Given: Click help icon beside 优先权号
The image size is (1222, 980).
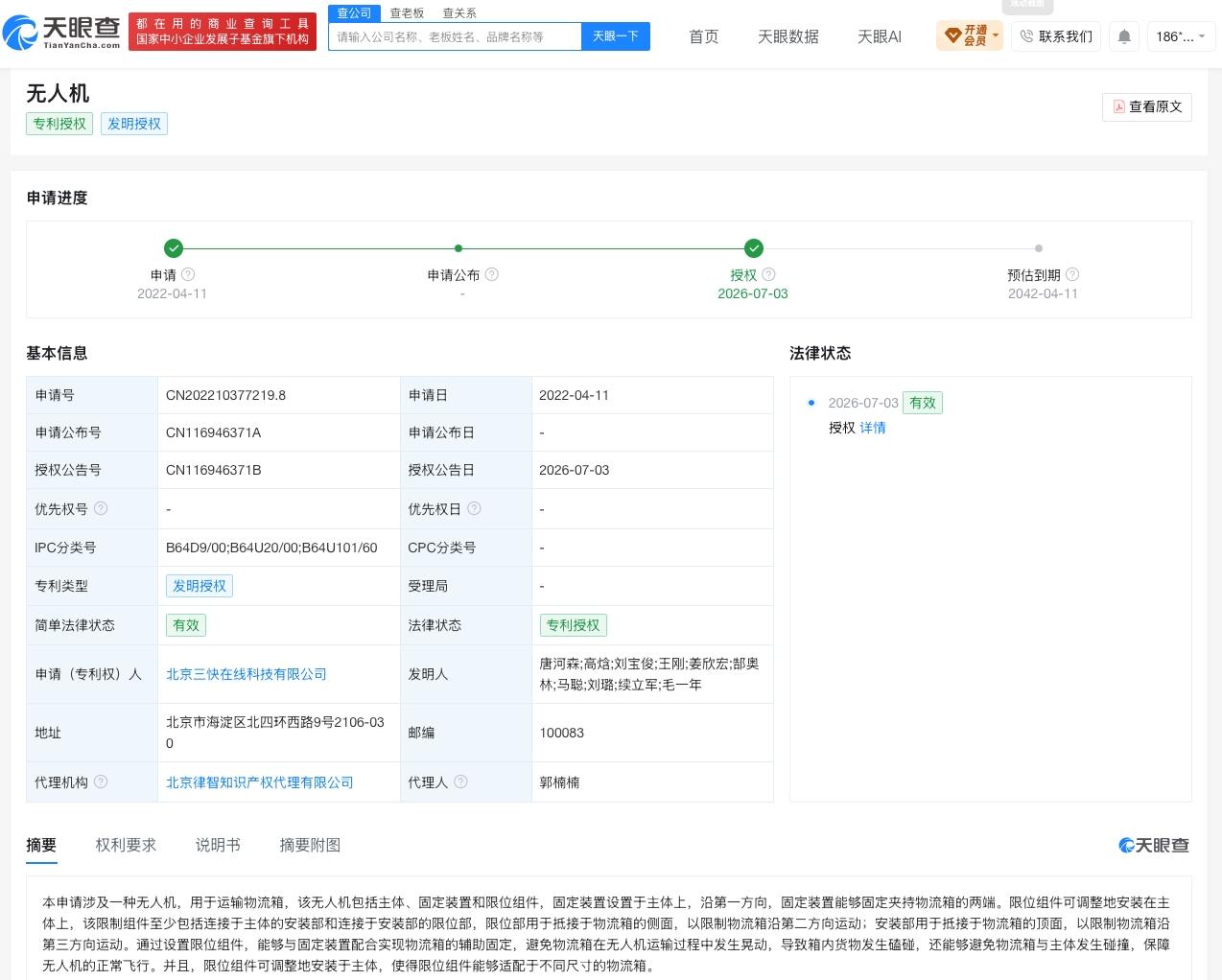Looking at the screenshot, I should pyautogui.click(x=101, y=508).
